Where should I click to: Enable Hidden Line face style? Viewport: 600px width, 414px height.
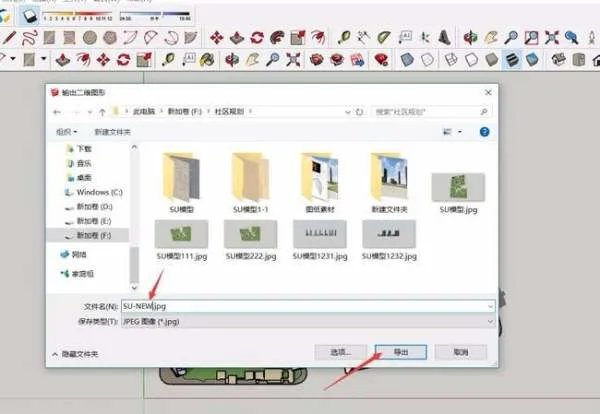(471, 59)
